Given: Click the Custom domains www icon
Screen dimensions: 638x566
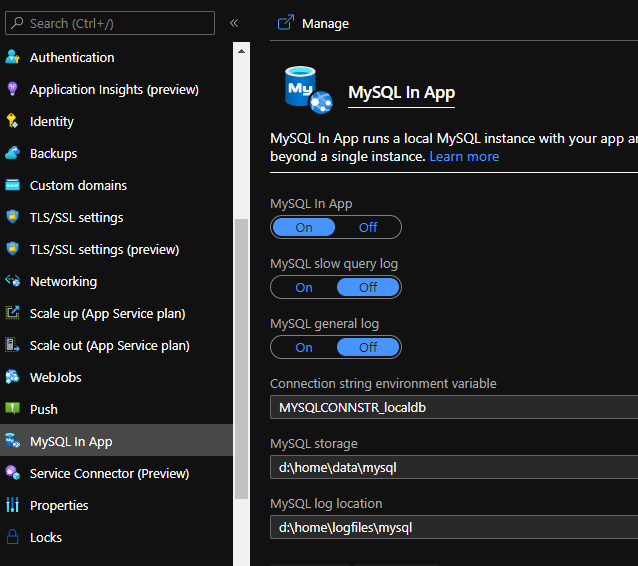Looking at the screenshot, I should point(13,185).
